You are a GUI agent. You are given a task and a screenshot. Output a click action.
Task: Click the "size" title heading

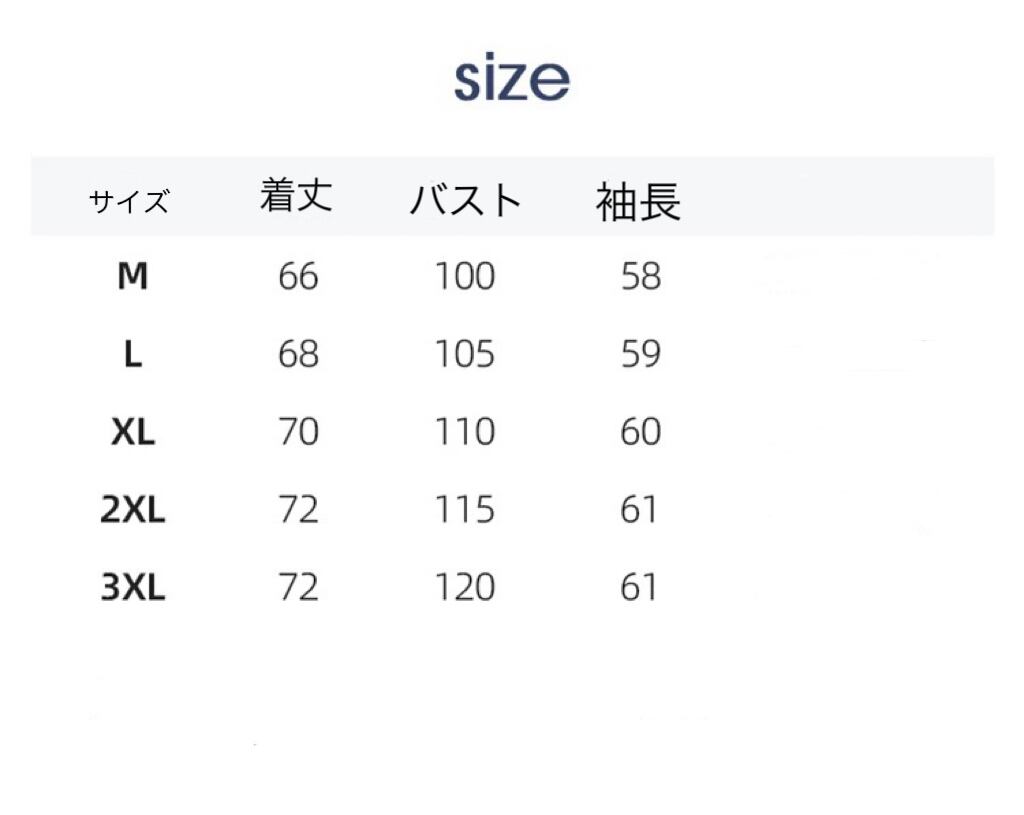click(x=511, y=79)
